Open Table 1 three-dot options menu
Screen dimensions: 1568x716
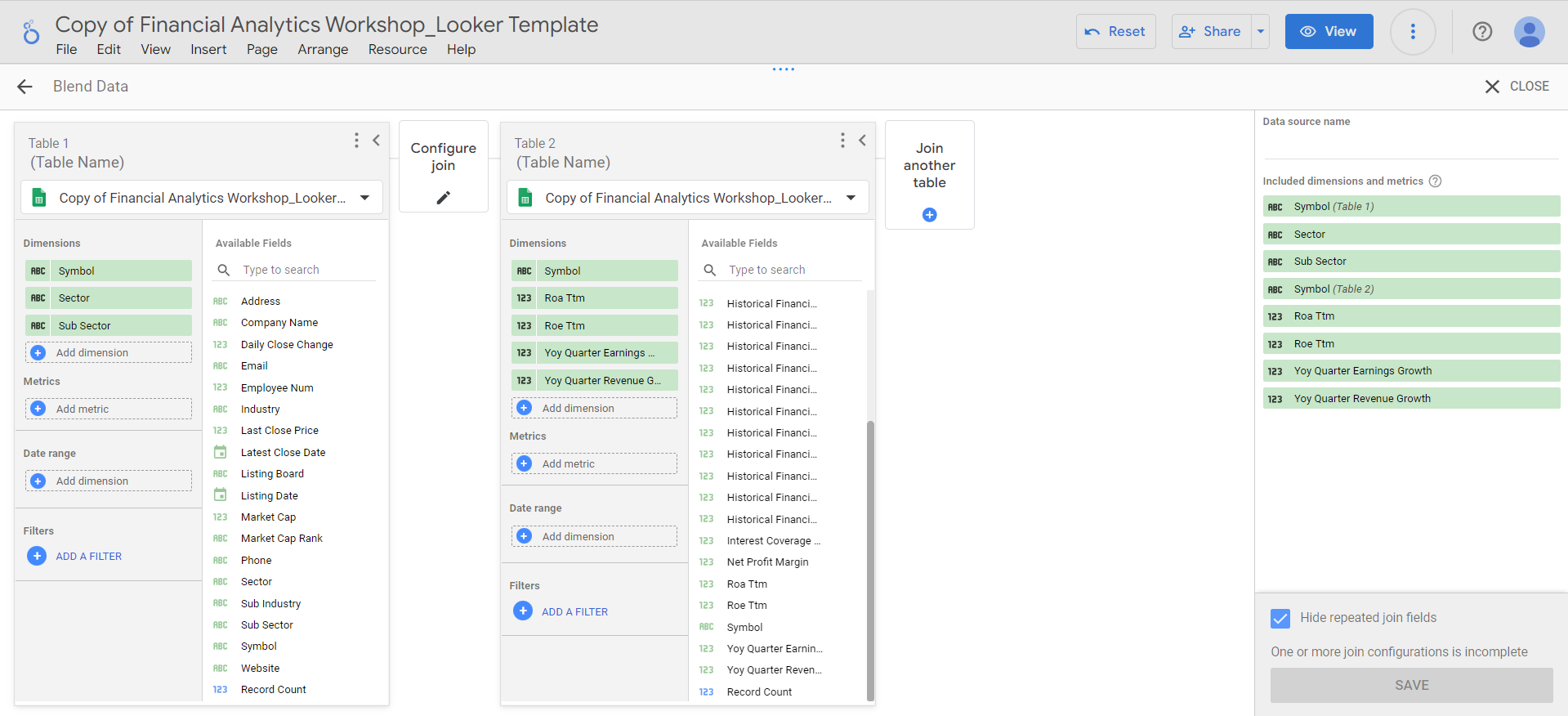tap(356, 141)
